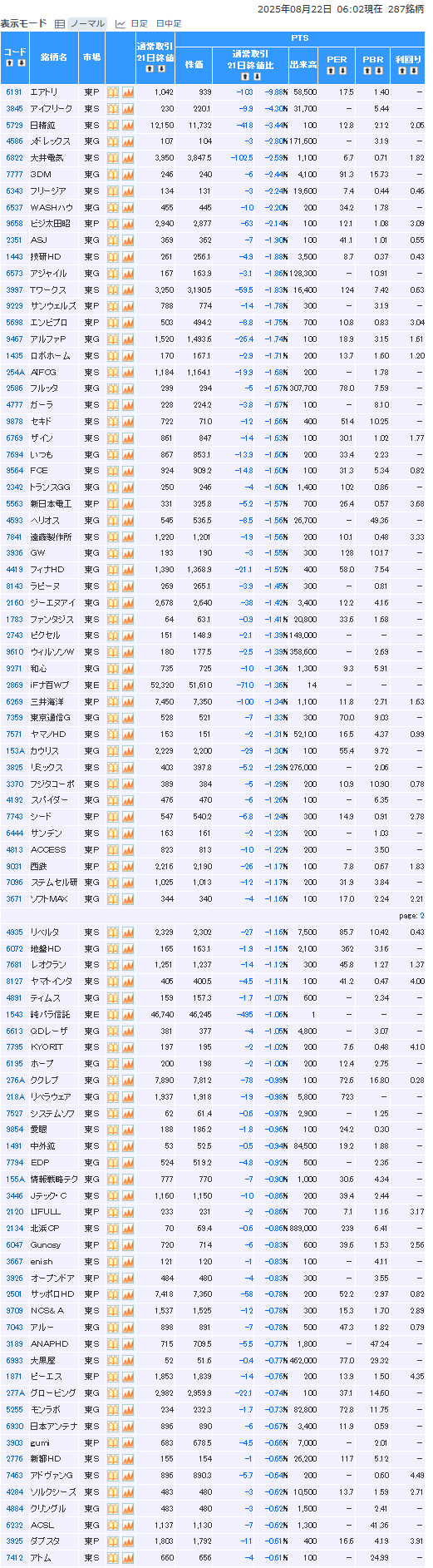Open stock code 254A link

(14, 373)
